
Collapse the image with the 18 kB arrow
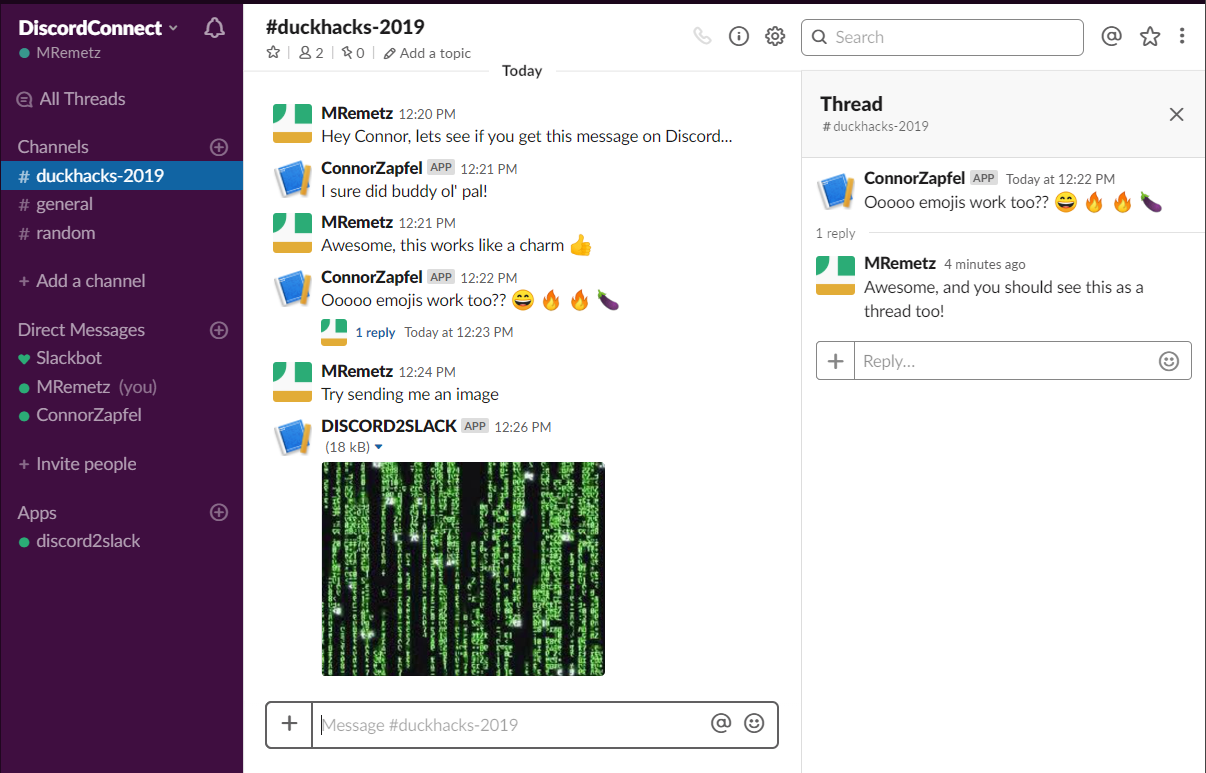pyautogui.click(x=378, y=447)
